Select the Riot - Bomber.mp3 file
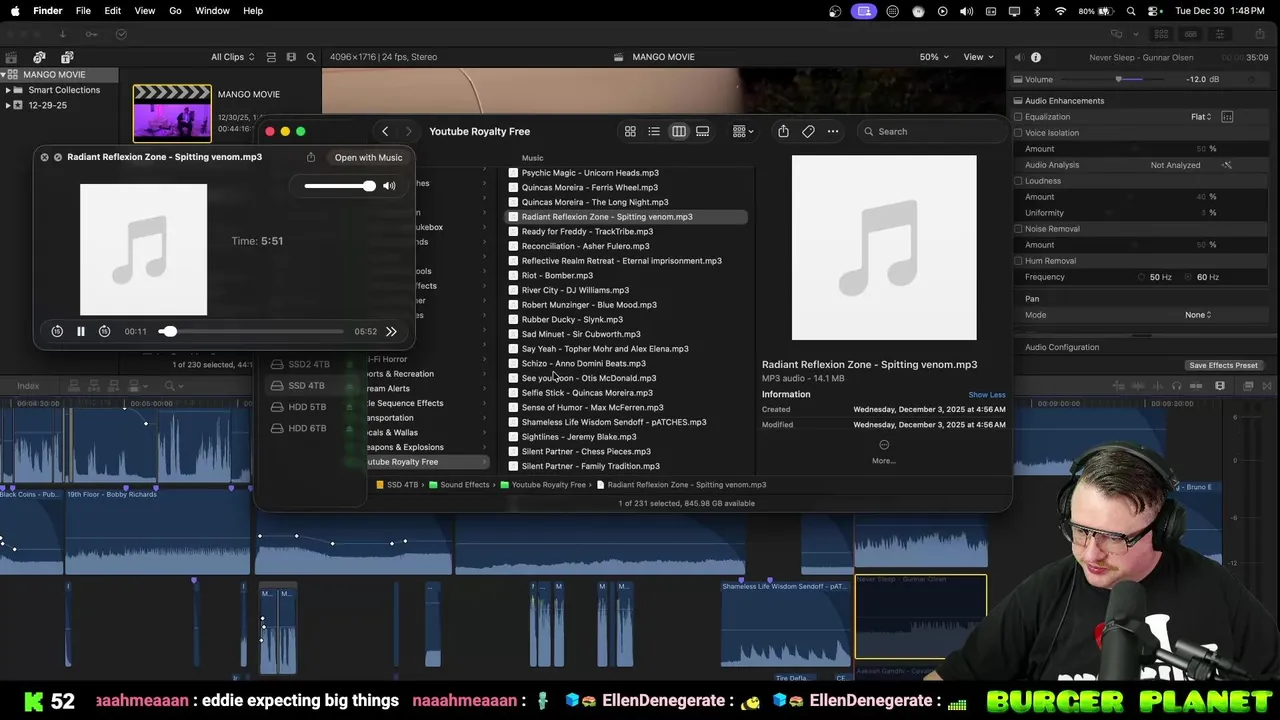 coord(557,275)
